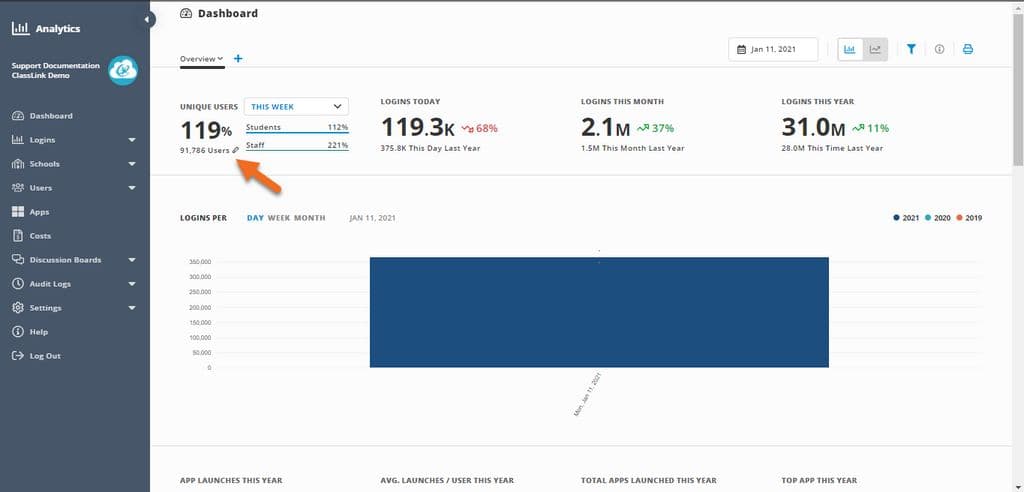Open the Jan 11, 2021 date picker
The image size is (1024, 492).
coord(773,49)
